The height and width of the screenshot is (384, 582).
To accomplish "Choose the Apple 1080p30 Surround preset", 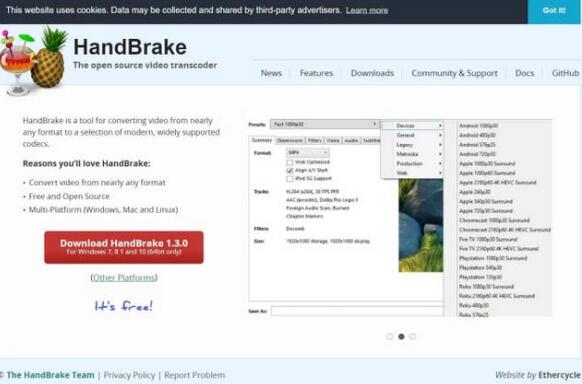I will 487,164.
